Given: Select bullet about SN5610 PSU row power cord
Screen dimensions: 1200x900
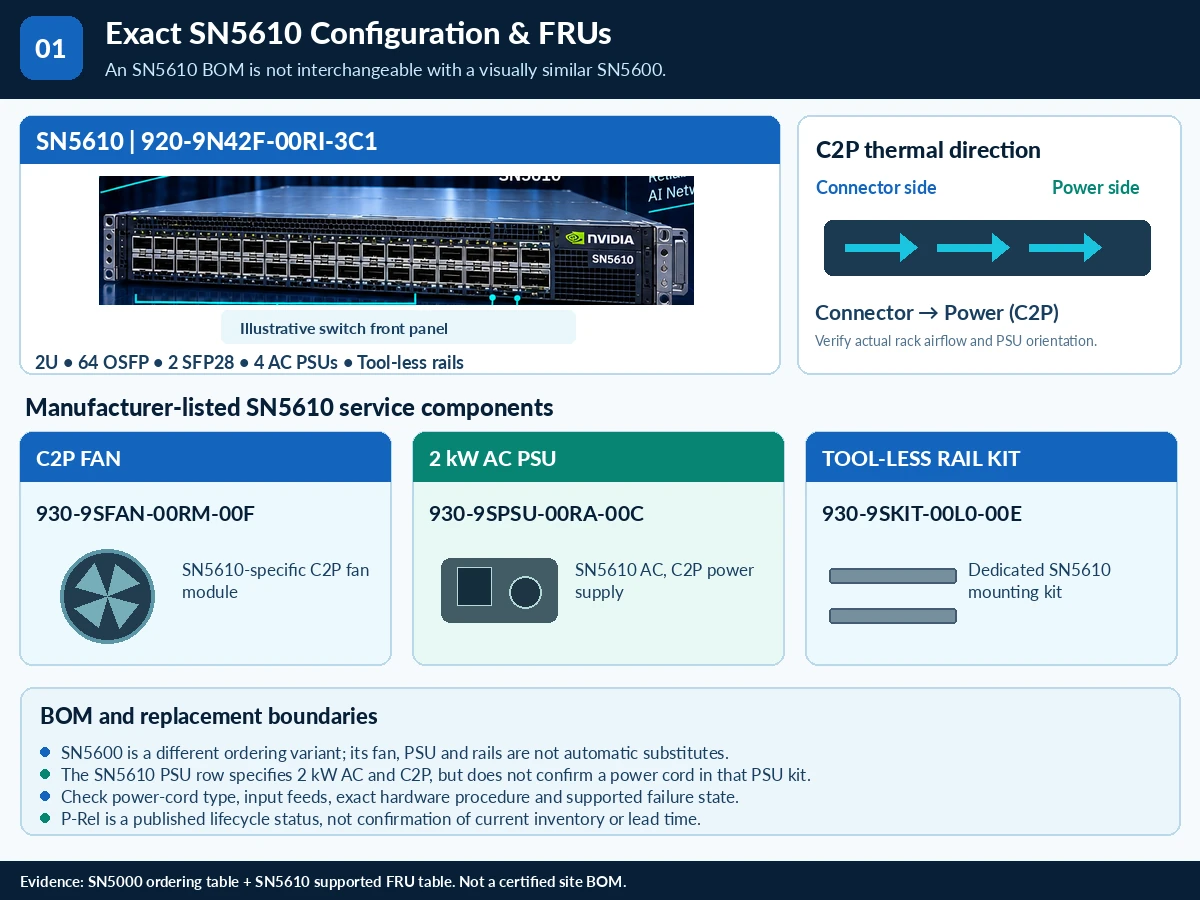Looking at the screenshot, I should (x=435, y=774).
